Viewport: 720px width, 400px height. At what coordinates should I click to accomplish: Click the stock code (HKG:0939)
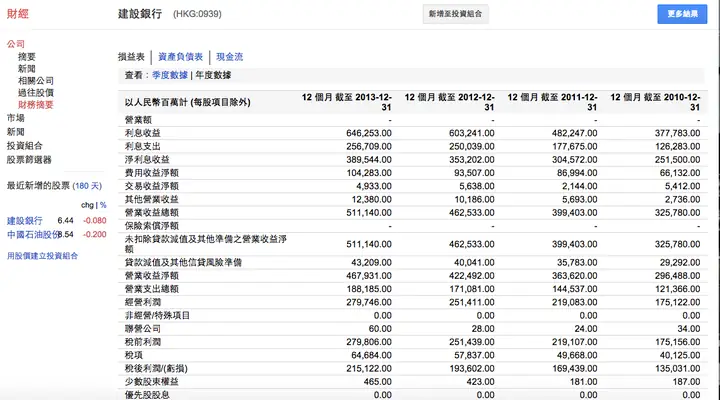[197, 14]
